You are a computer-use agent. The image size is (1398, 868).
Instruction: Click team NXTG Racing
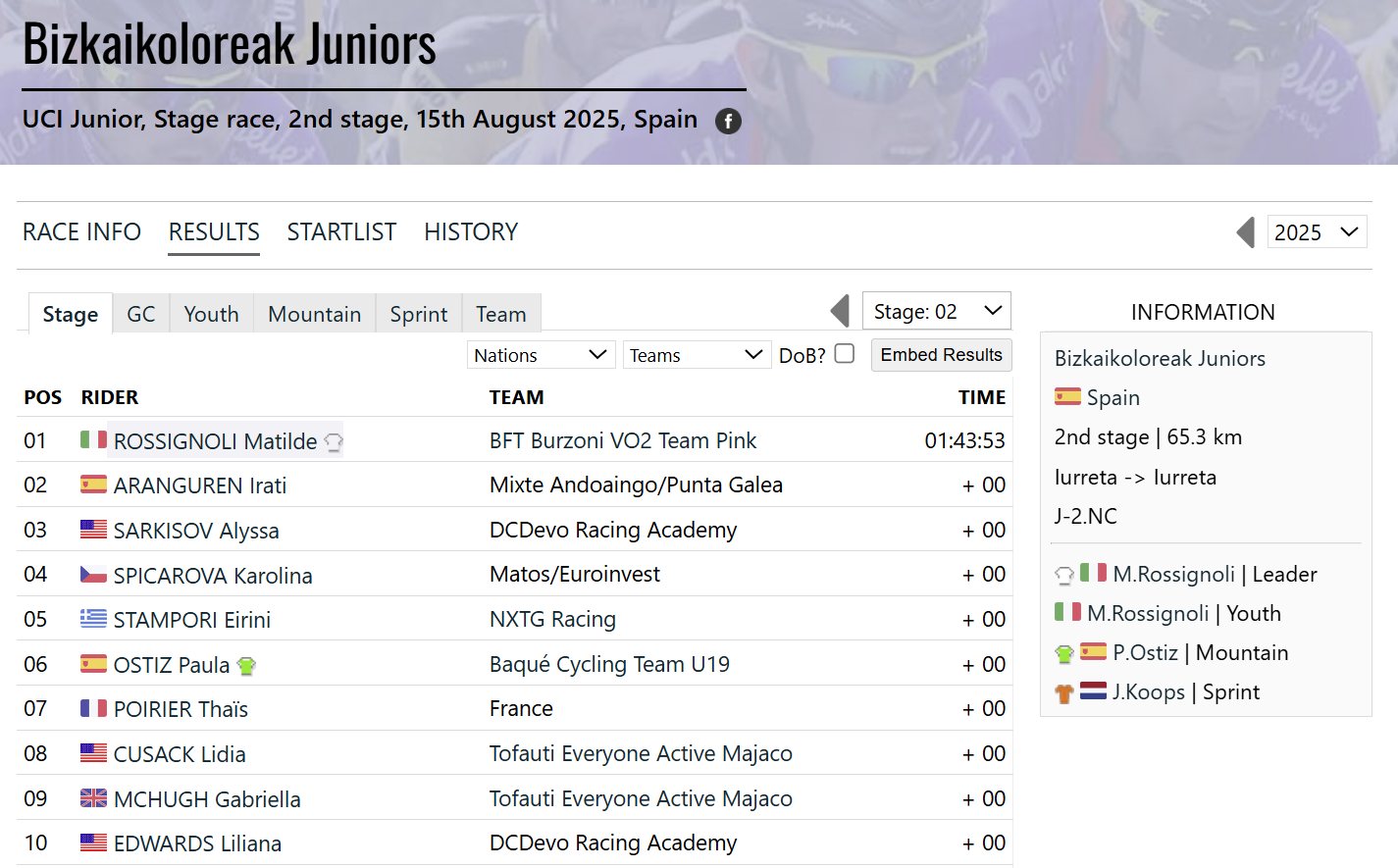pos(552,619)
